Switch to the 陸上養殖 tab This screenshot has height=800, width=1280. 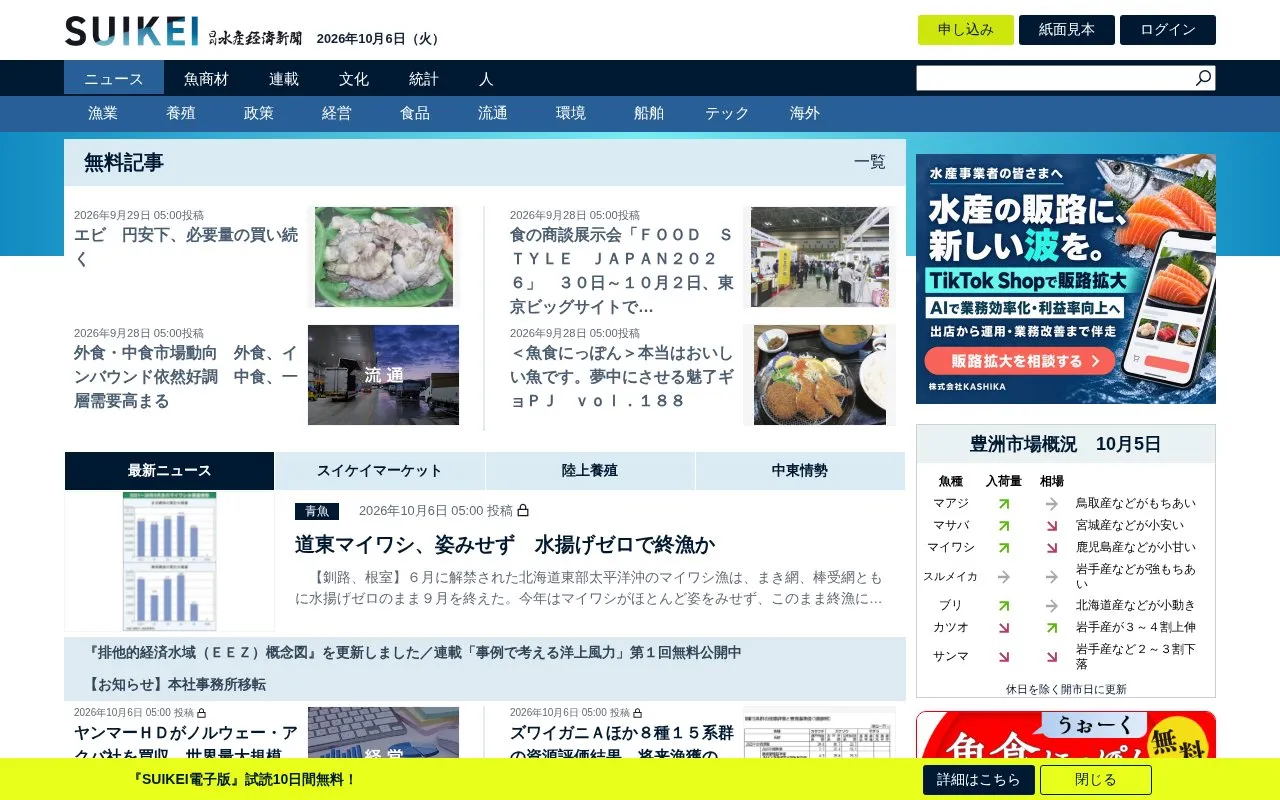[590, 471]
